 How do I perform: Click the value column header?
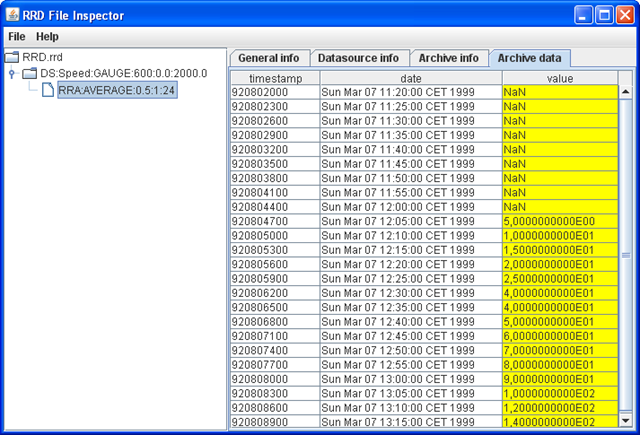pyautogui.click(x=560, y=78)
